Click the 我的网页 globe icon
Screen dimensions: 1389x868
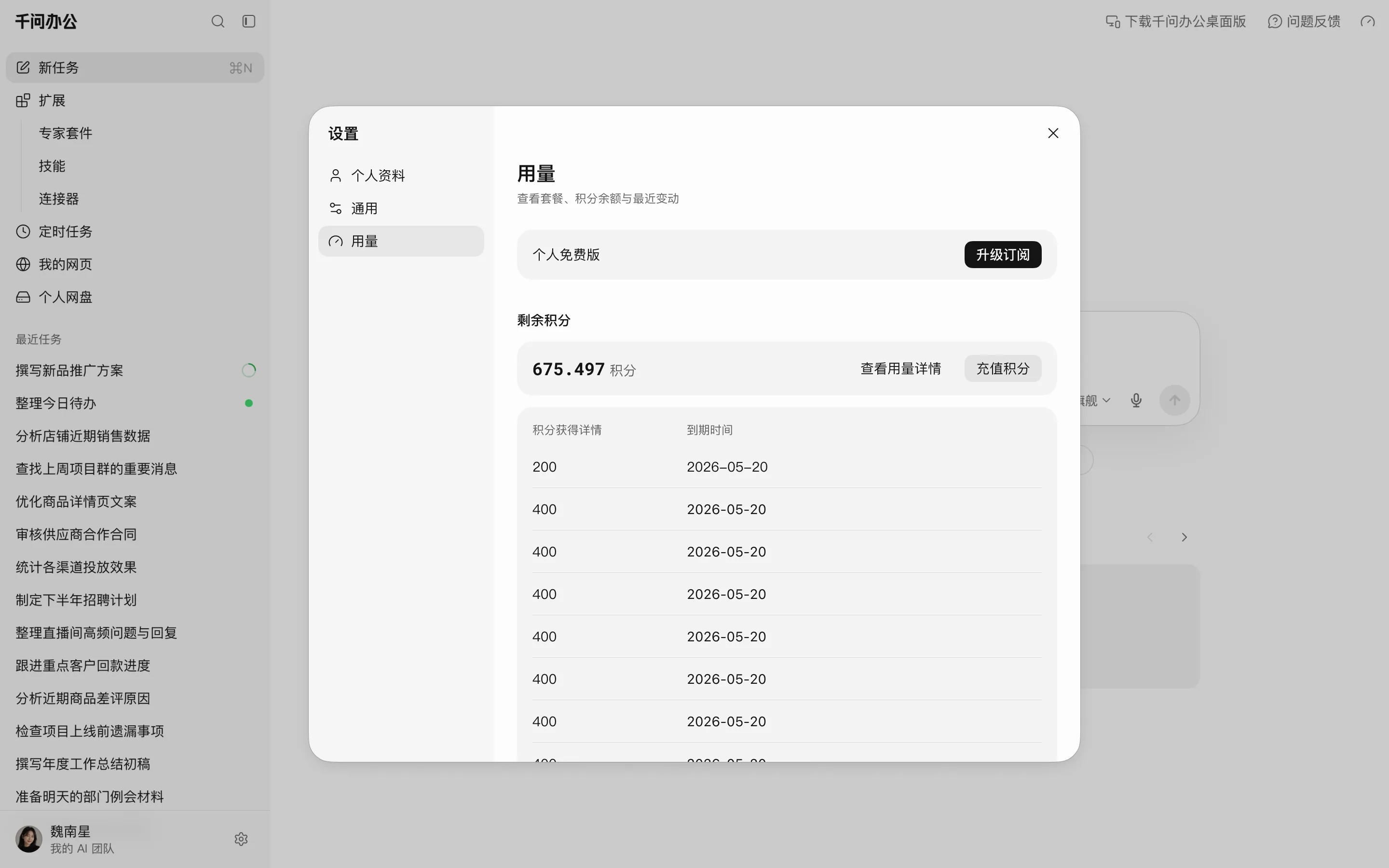[x=23, y=264]
